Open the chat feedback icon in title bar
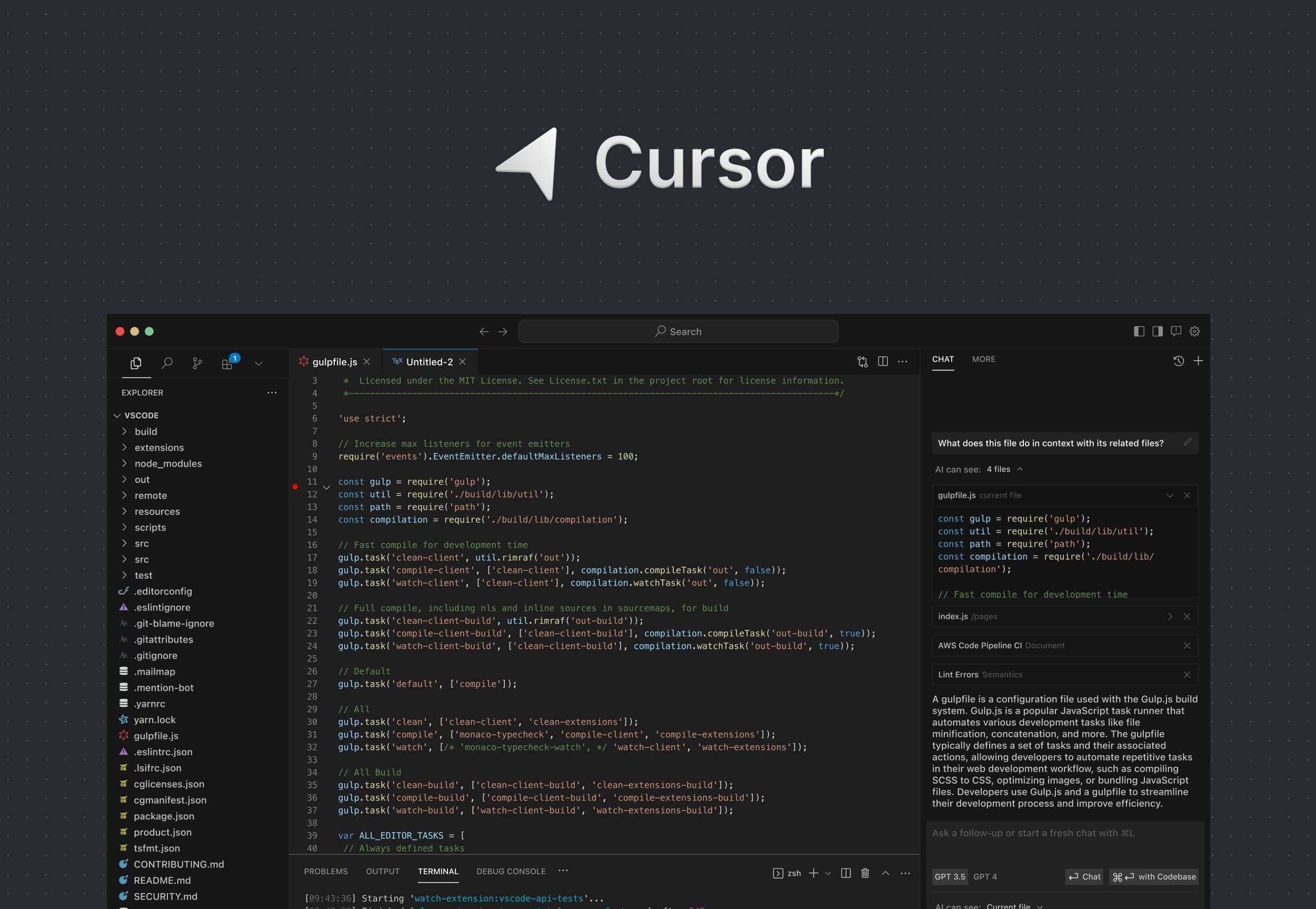 [1176, 331]
